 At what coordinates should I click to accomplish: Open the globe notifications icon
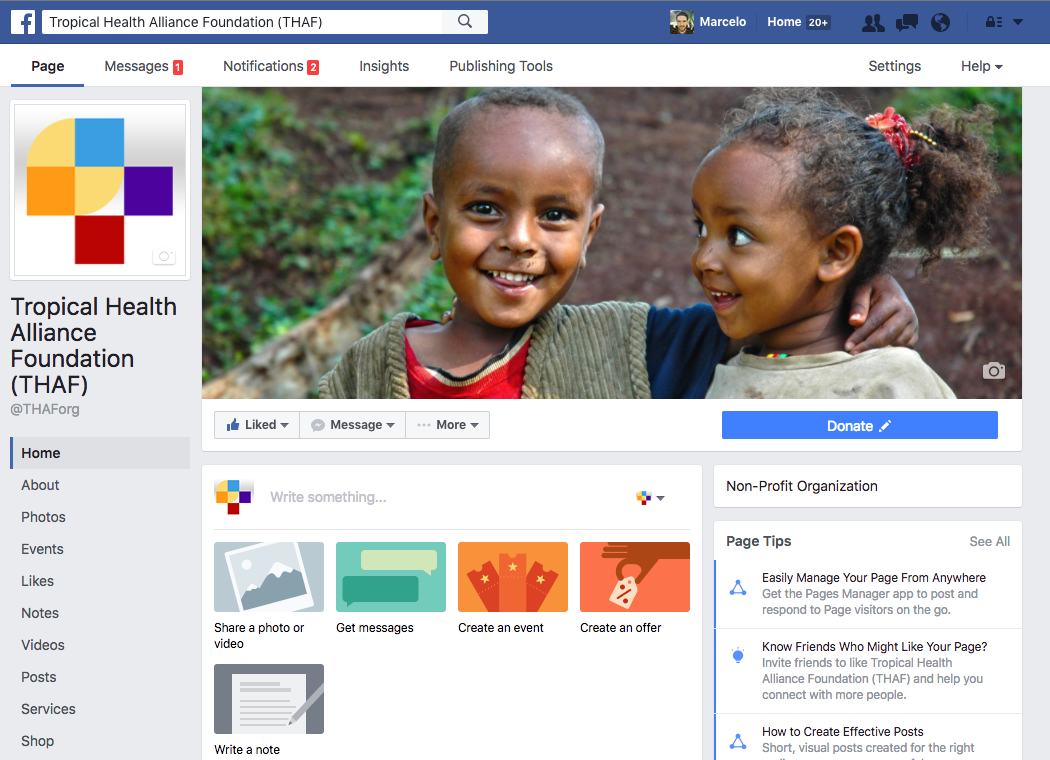(940, 23)
